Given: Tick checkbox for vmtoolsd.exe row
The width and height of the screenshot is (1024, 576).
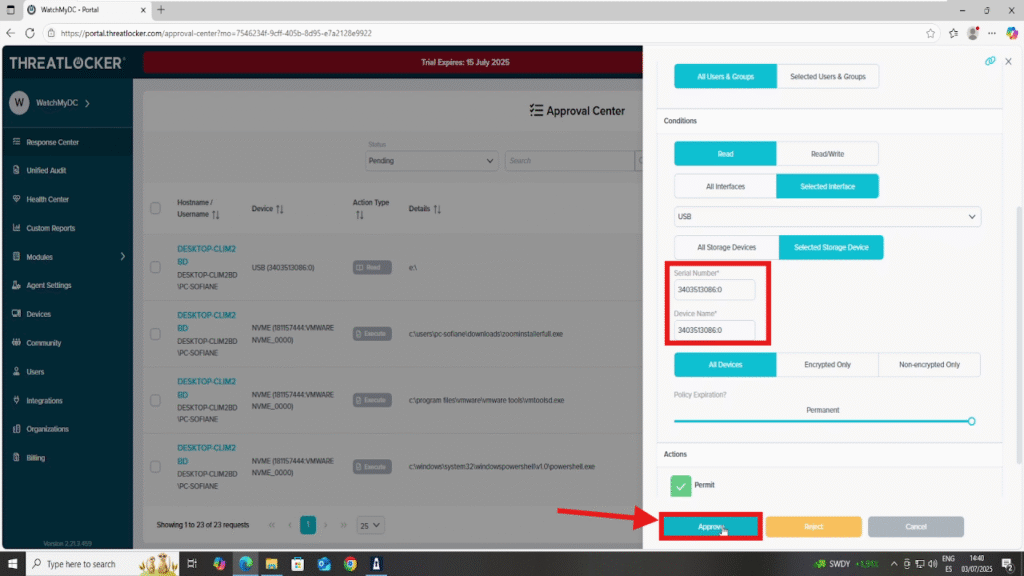Looking at the screenshot, I should (x=155, y=400).
